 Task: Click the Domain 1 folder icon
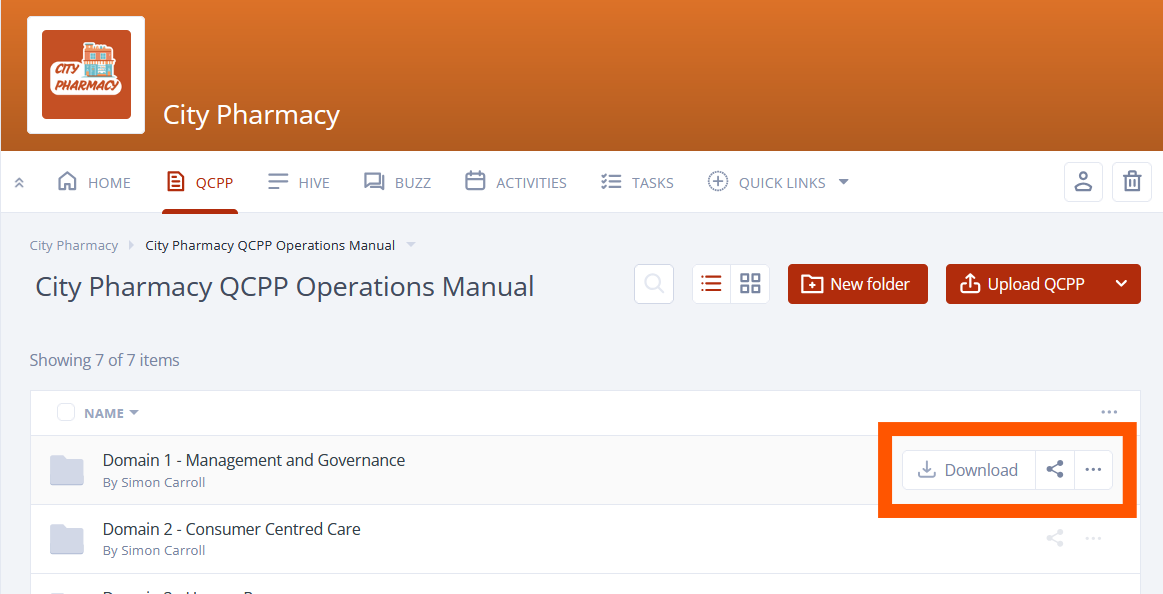click(67, 470)
